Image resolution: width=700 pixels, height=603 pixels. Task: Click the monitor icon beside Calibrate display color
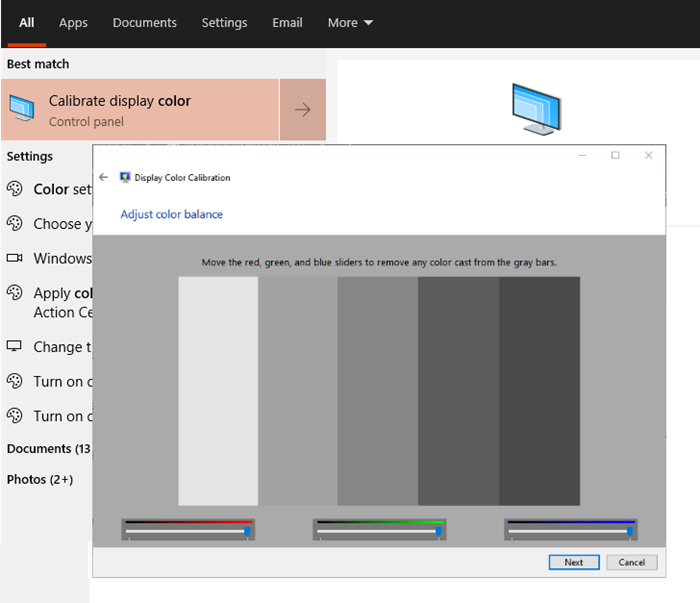22,108
